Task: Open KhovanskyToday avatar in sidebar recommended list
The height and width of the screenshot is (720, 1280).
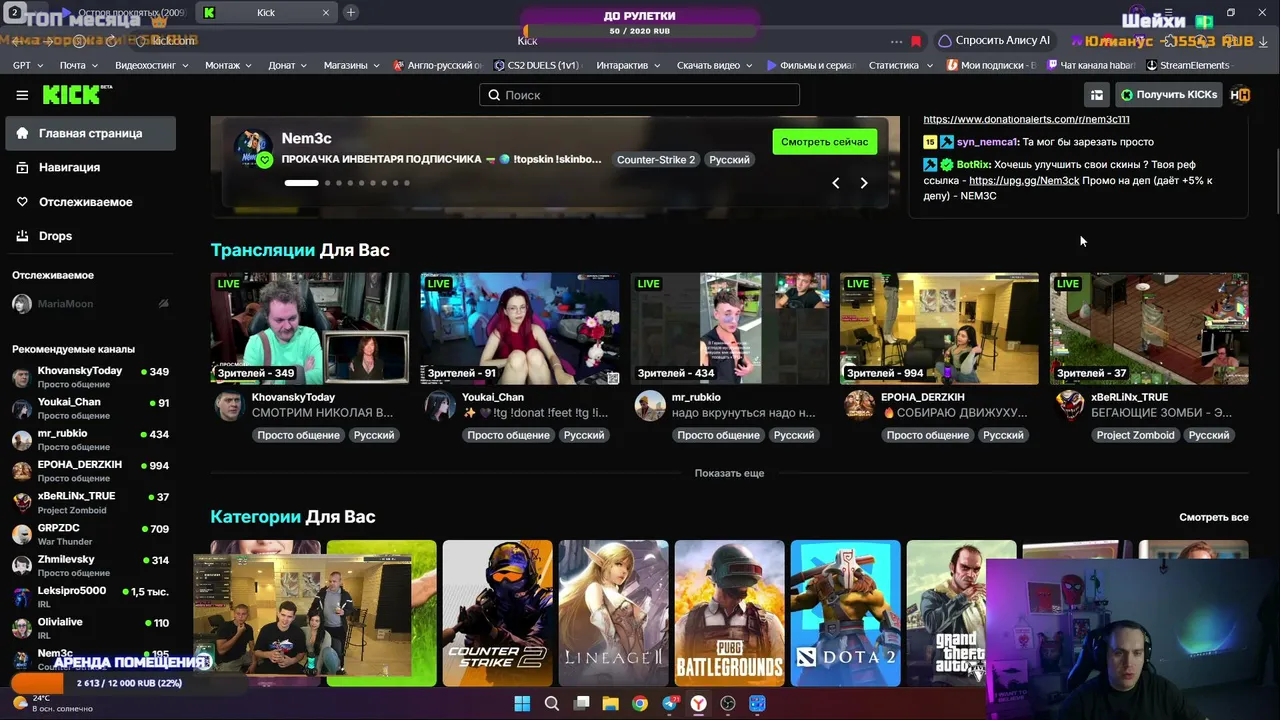Action: [x=21, y=378]
